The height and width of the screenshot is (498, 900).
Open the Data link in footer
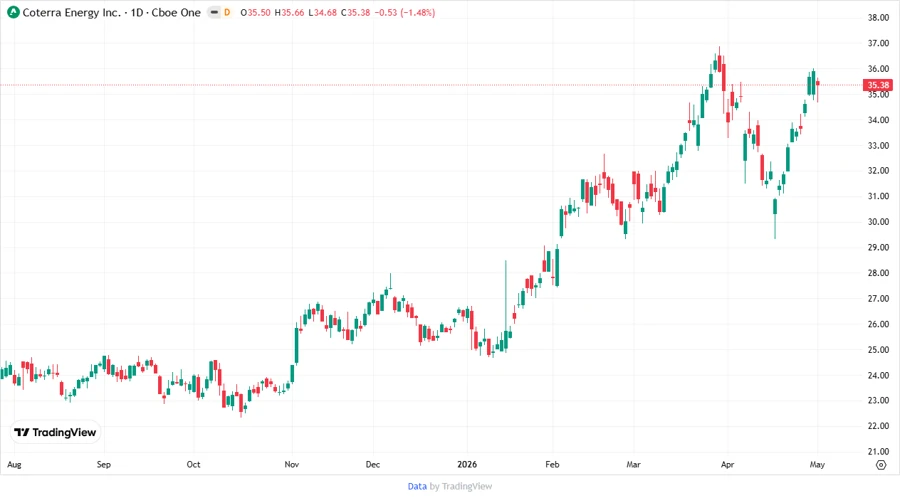pos(417,486)
